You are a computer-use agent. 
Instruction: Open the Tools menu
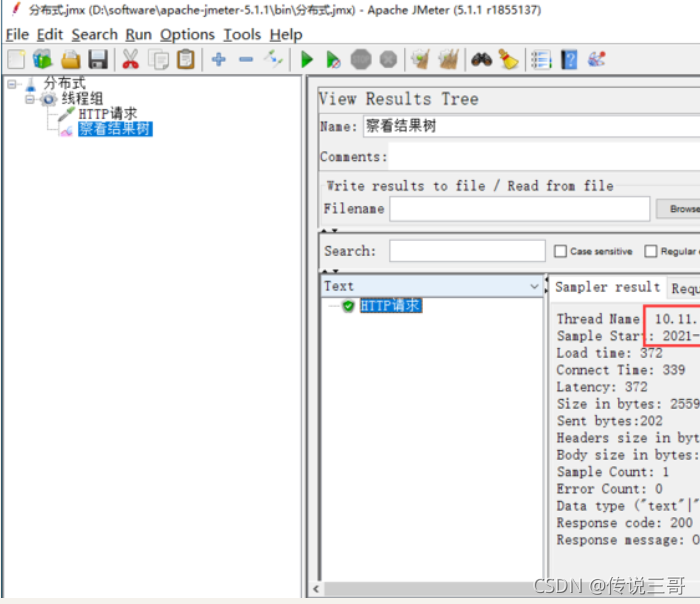pyautogui.click(x=242, y=34)
